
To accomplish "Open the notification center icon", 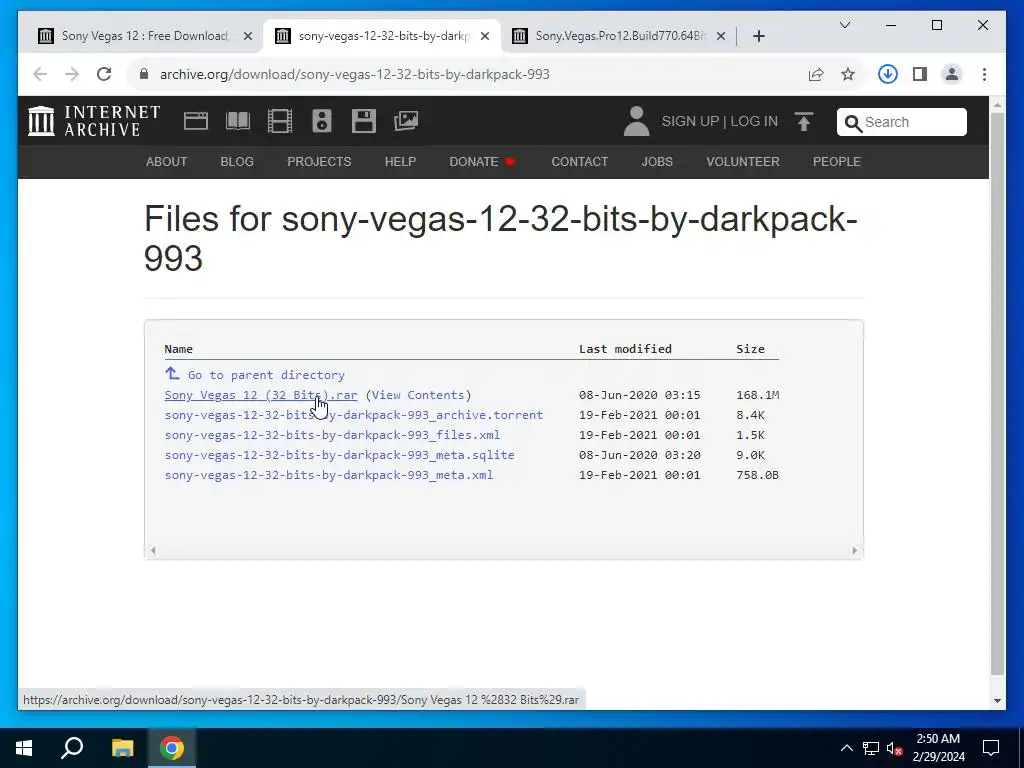I will (x=991, y=748).
